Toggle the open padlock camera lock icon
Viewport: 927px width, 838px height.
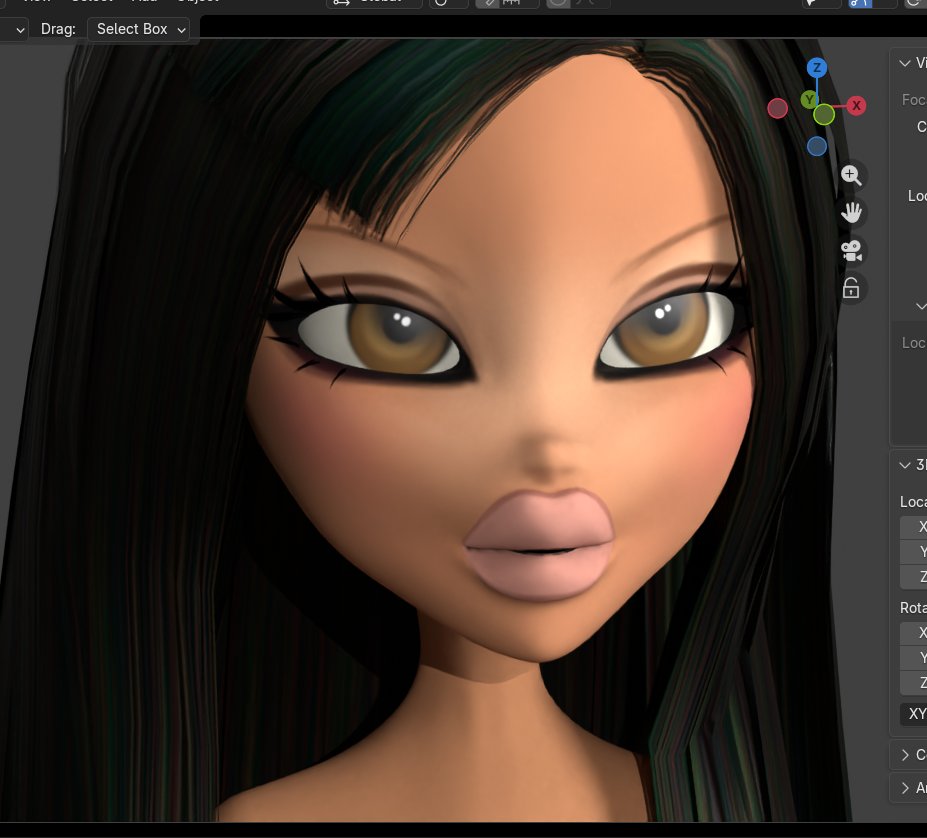[851, 289]
